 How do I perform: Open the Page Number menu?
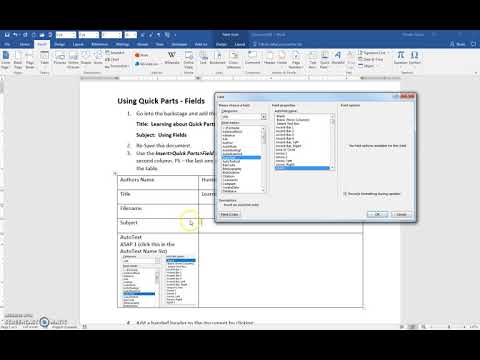296,60
